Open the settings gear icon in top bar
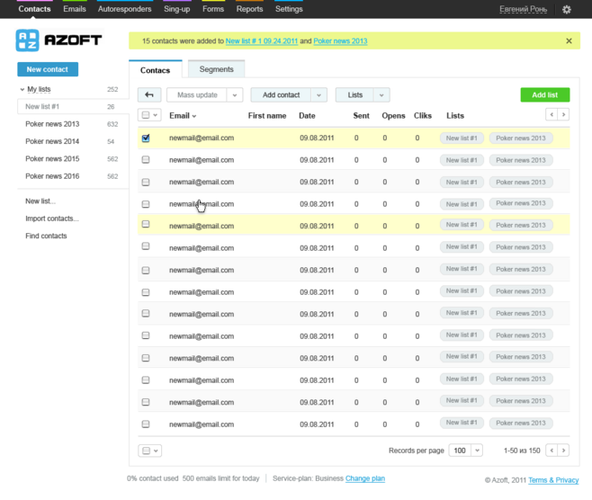 [x=566, y=9]
